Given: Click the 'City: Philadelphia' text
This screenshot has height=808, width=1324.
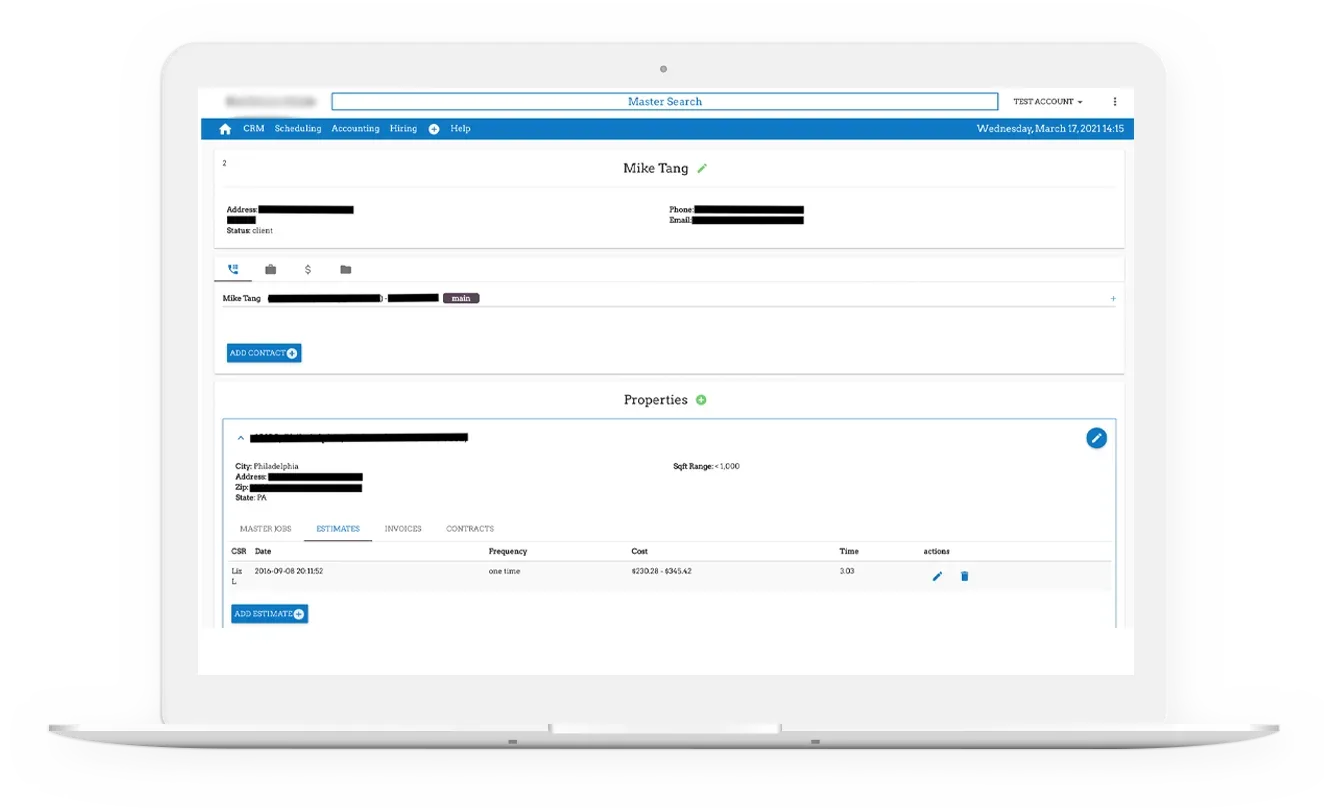Looking at the screenshot, I should [267, 467].
